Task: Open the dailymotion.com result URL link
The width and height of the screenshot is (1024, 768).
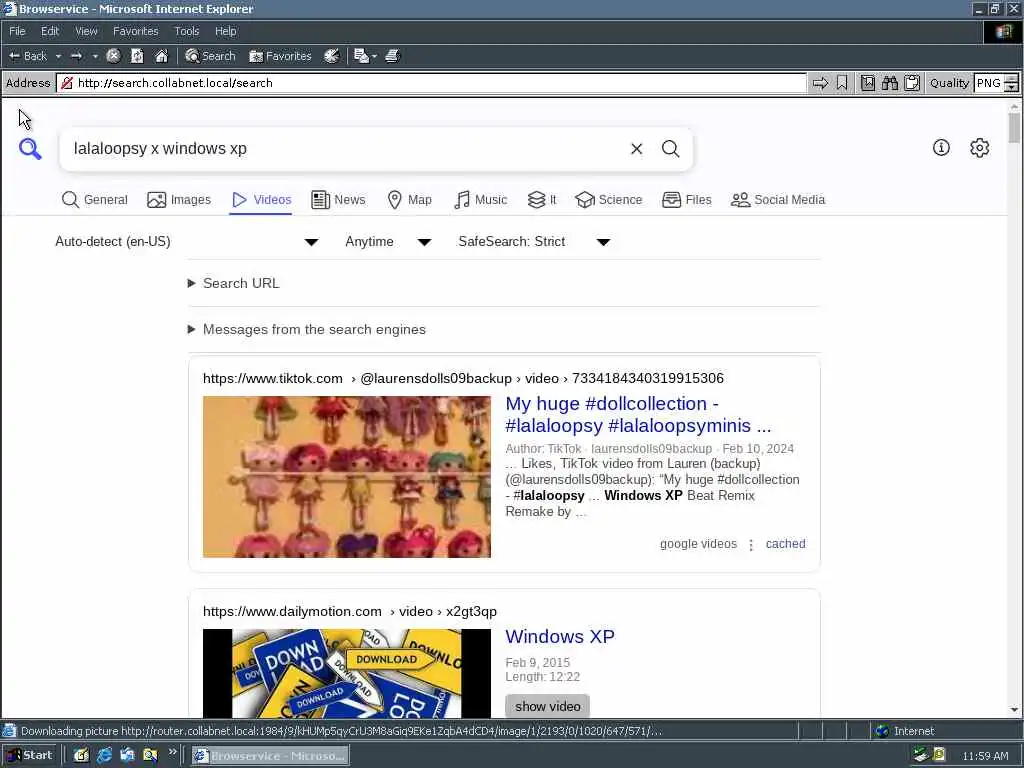Action: click(349, 612)
